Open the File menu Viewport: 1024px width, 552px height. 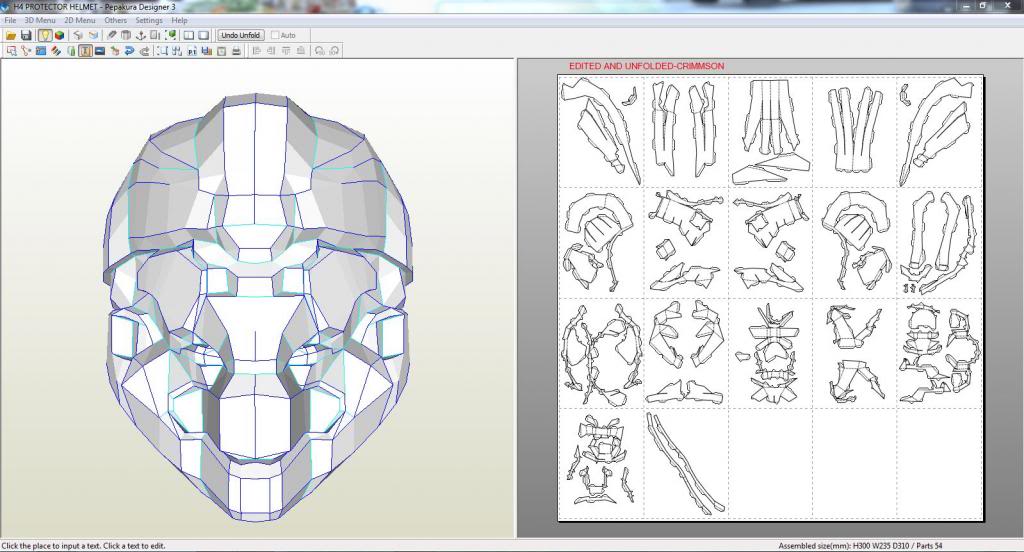click(x=10, y=20)
